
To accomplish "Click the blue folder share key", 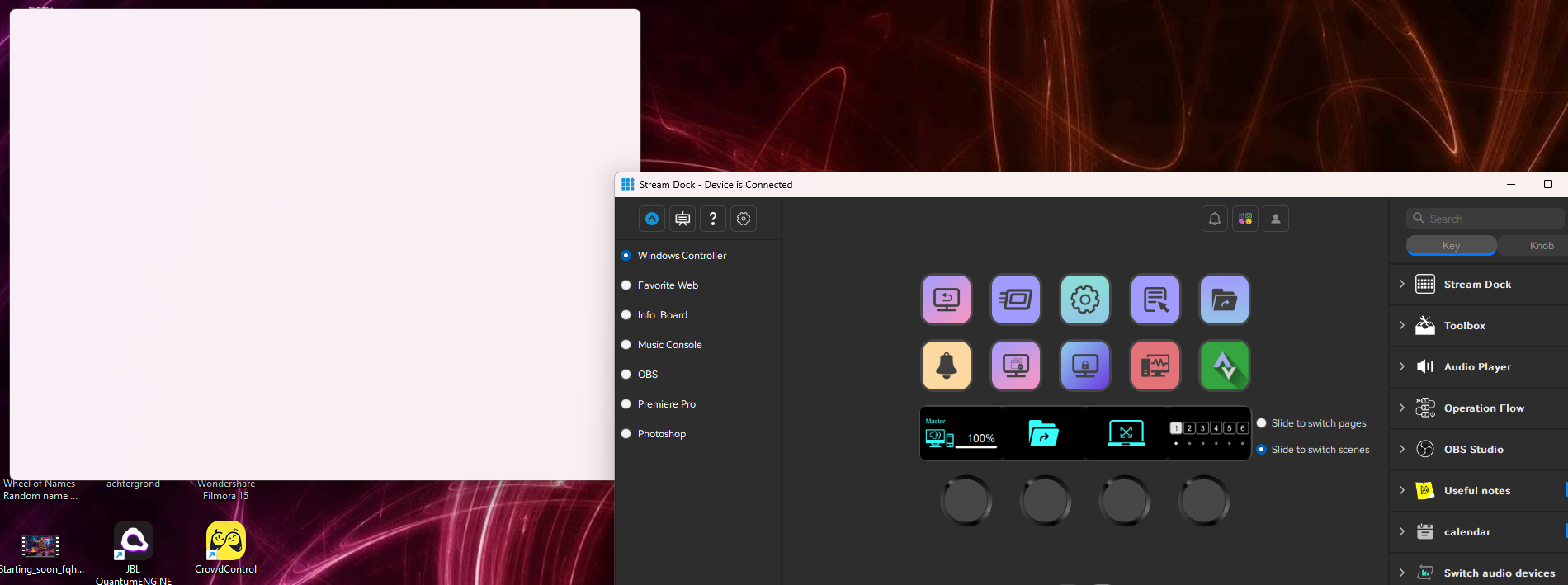I will pyautogui.click(x=1224, y=300).
